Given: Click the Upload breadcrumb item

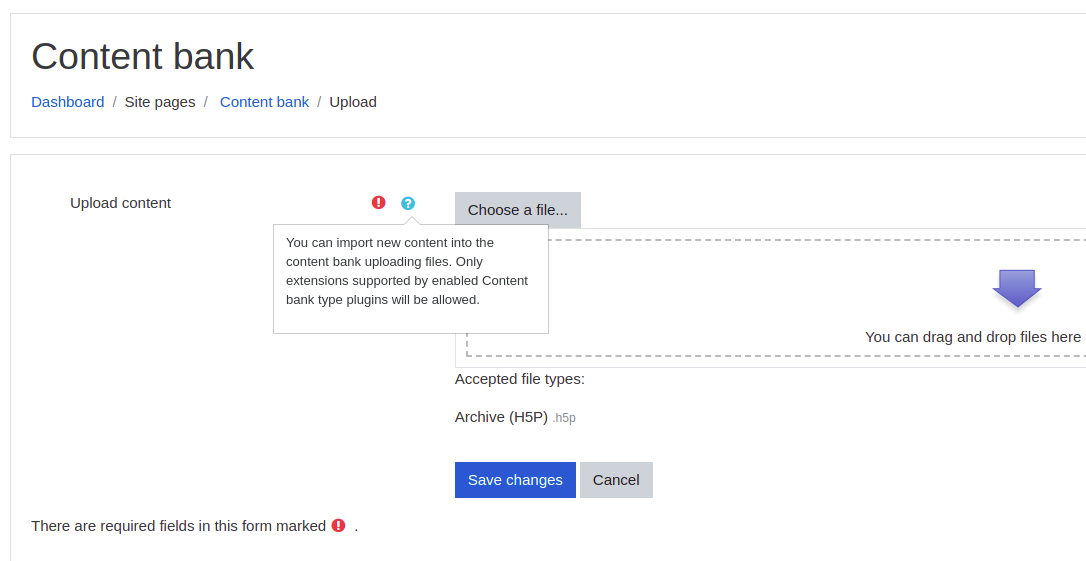Looking at the screenshot, I should point(353,102).
